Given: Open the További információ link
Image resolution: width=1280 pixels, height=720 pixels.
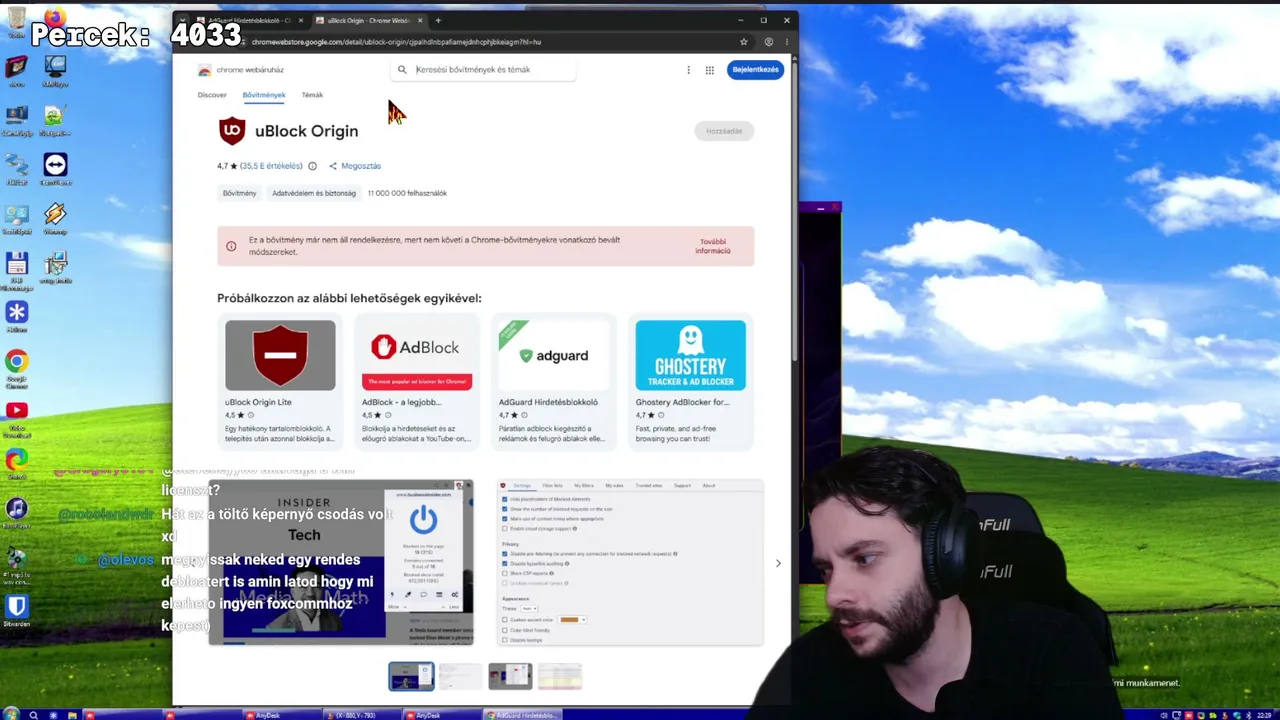Looking at the screenshot, I should point(713,246).
